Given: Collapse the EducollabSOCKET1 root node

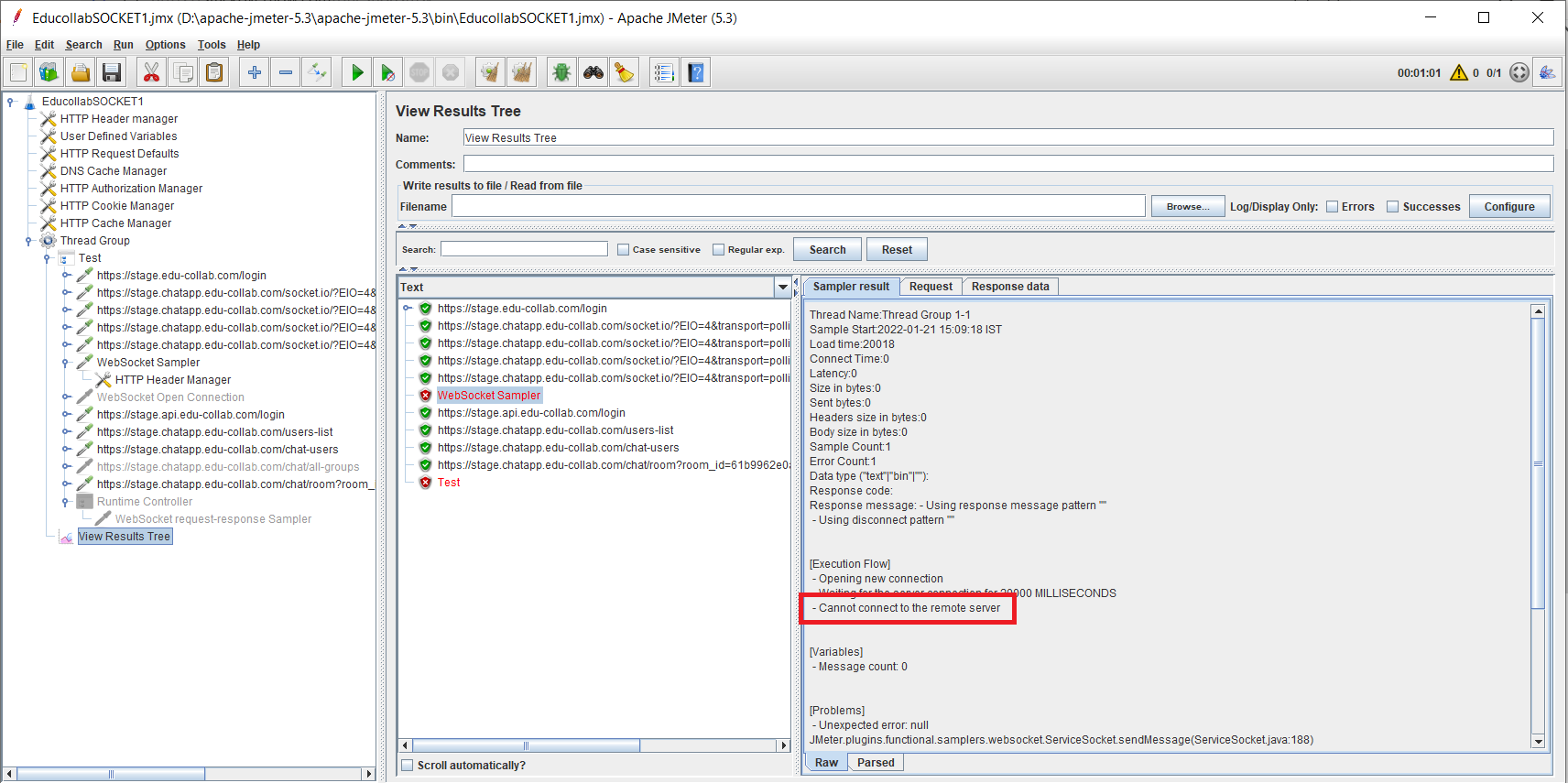Looking at the screenshot, I should tap(11, 102).
